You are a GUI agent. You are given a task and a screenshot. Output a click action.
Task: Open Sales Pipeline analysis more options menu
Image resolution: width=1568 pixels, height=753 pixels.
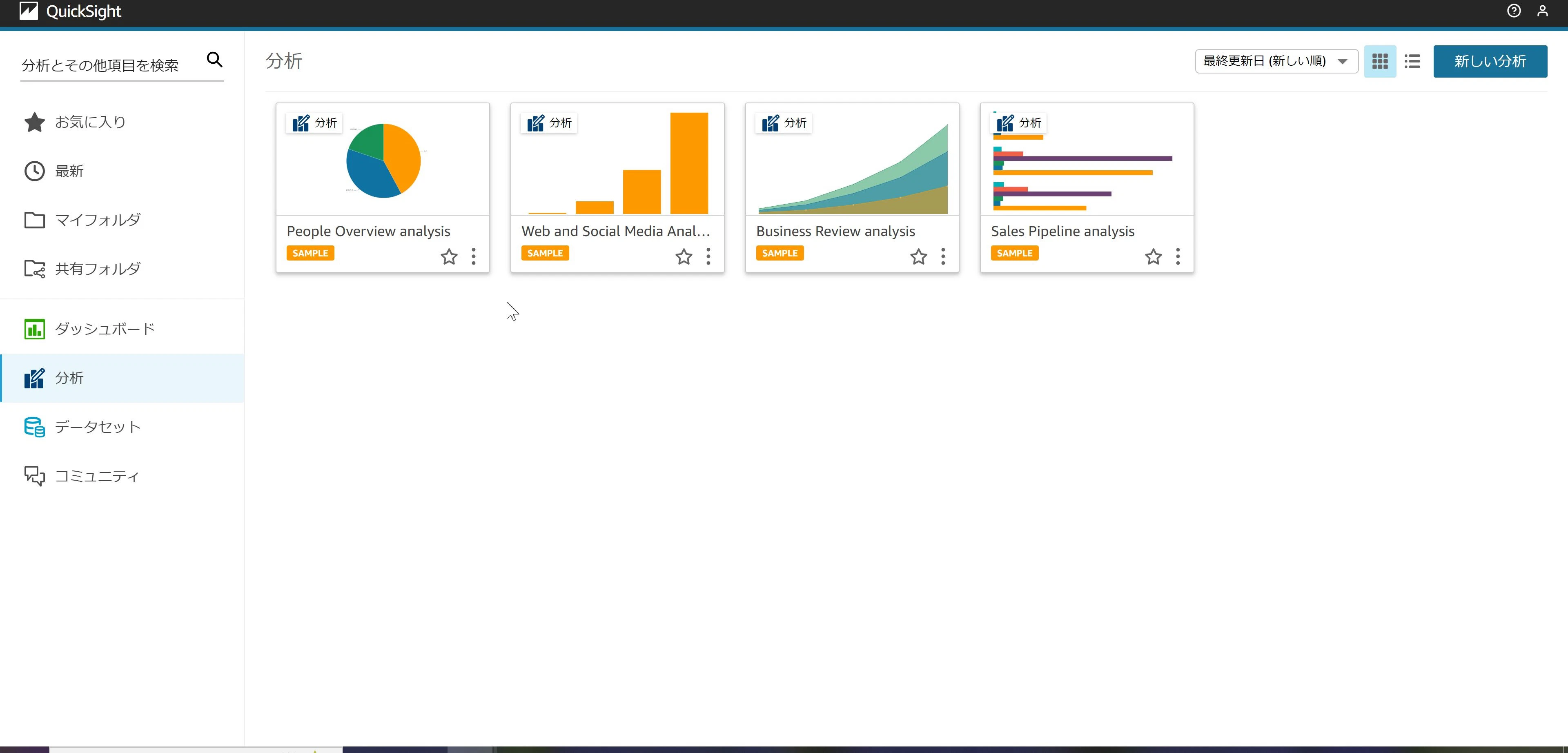point(1178,256)
